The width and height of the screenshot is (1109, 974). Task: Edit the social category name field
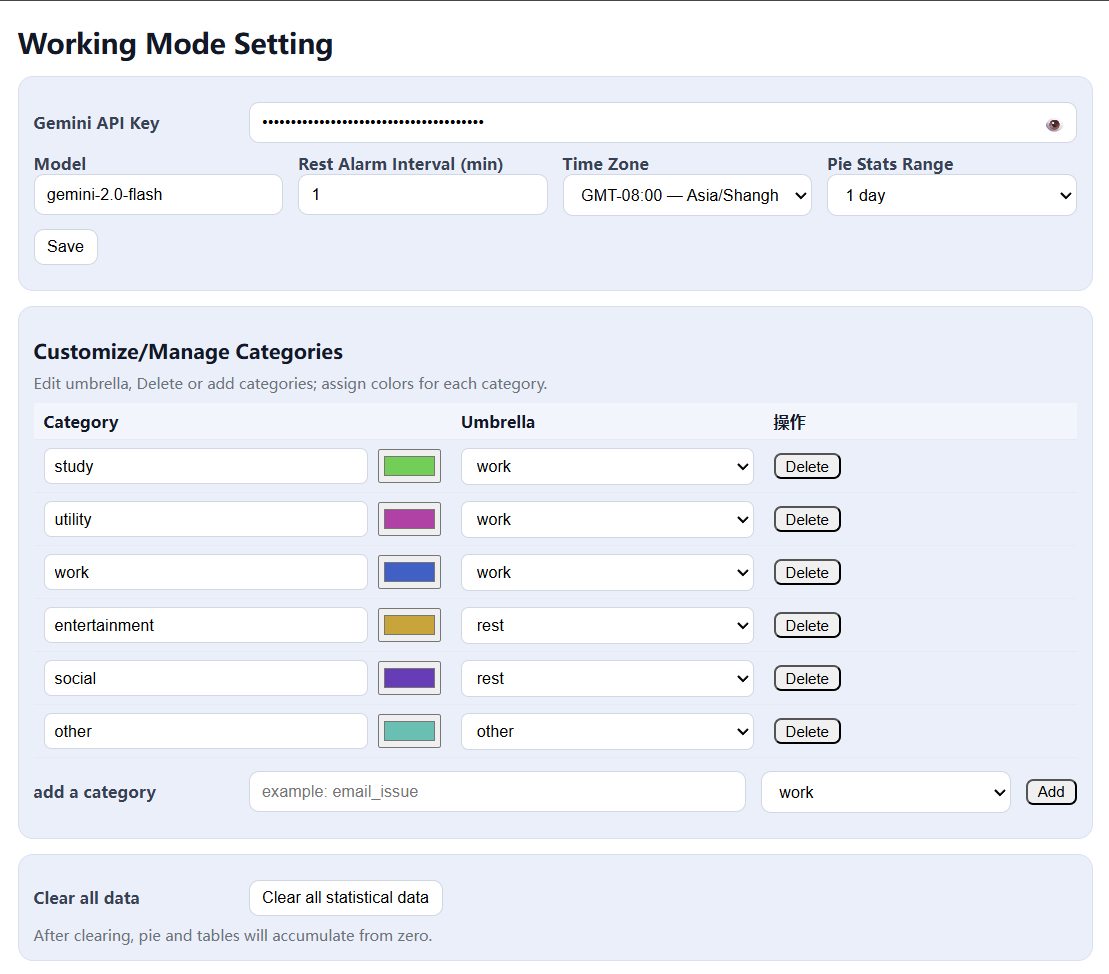206,678
